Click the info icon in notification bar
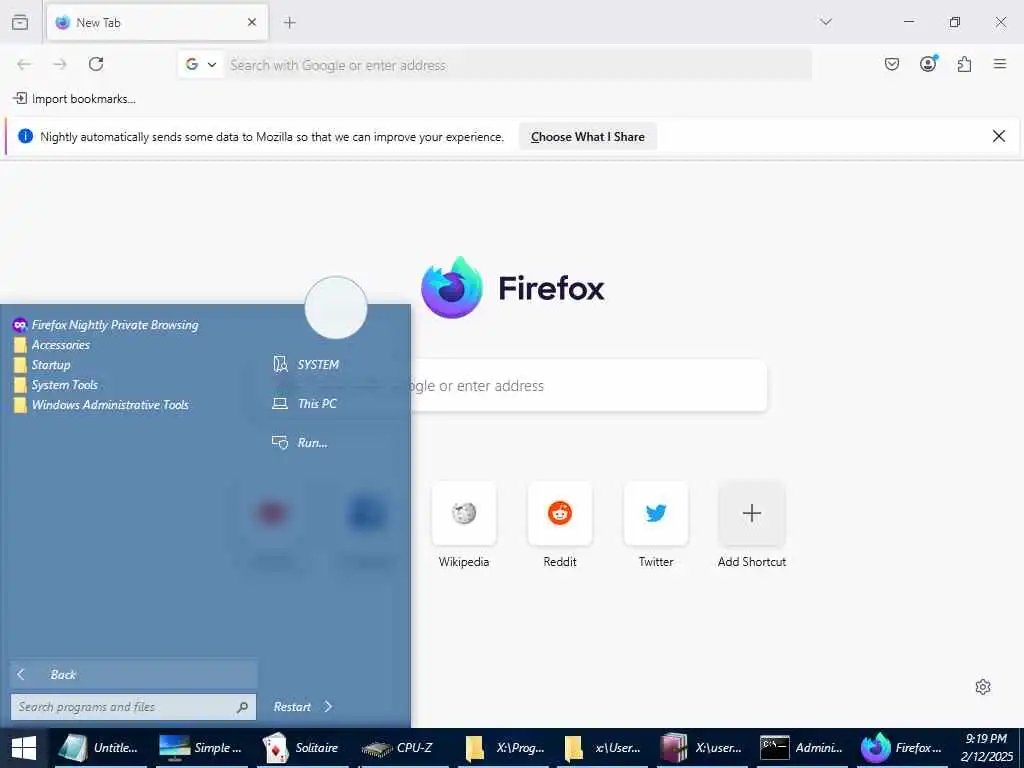The height and width of the screenshot is (768, 1024). tap(25, 136)
